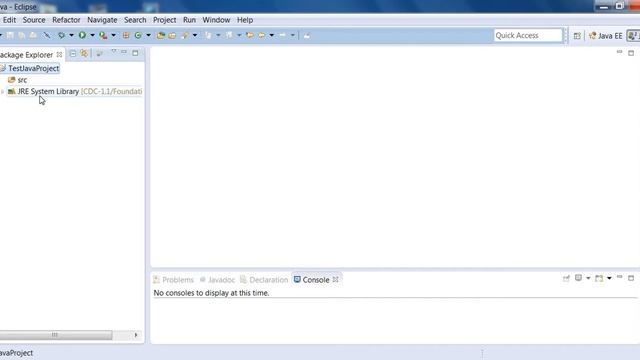Viewport: 640px width, 360px height.
Task: Click the New Java Class icon
Action: point(138,36)
